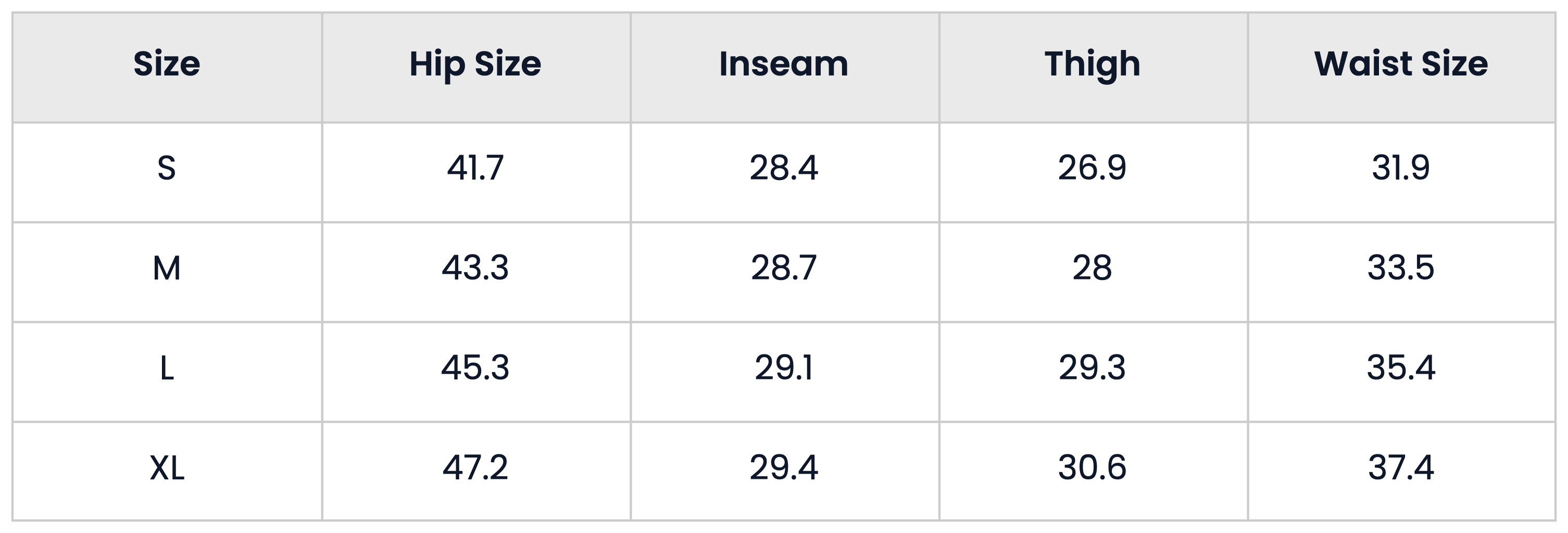Click thigh value 29.3
This screenshot has width=1568, height=533.
pyautogui.click(x=1093, y=367)
